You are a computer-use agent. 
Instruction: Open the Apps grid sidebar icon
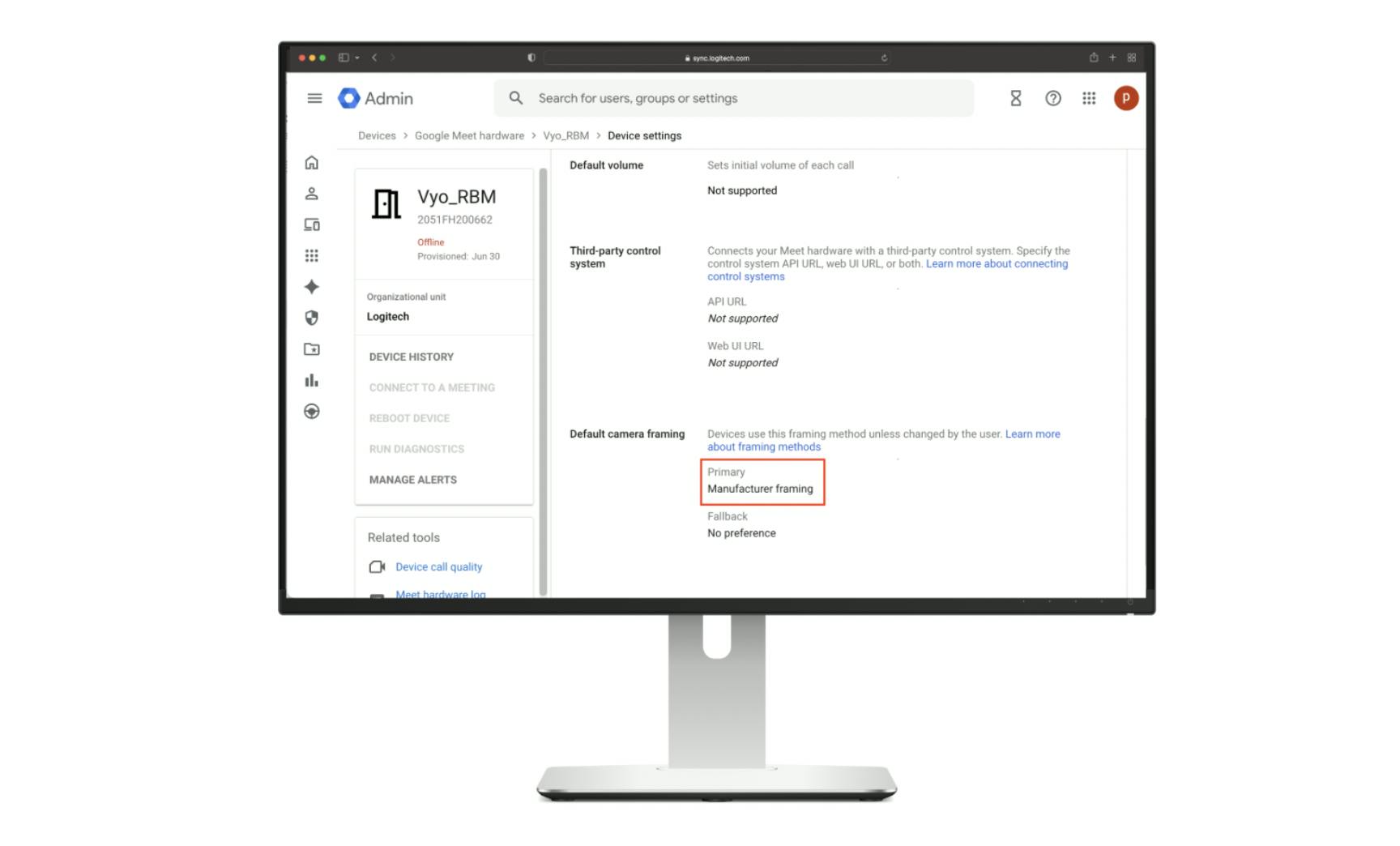coord(312,255)
